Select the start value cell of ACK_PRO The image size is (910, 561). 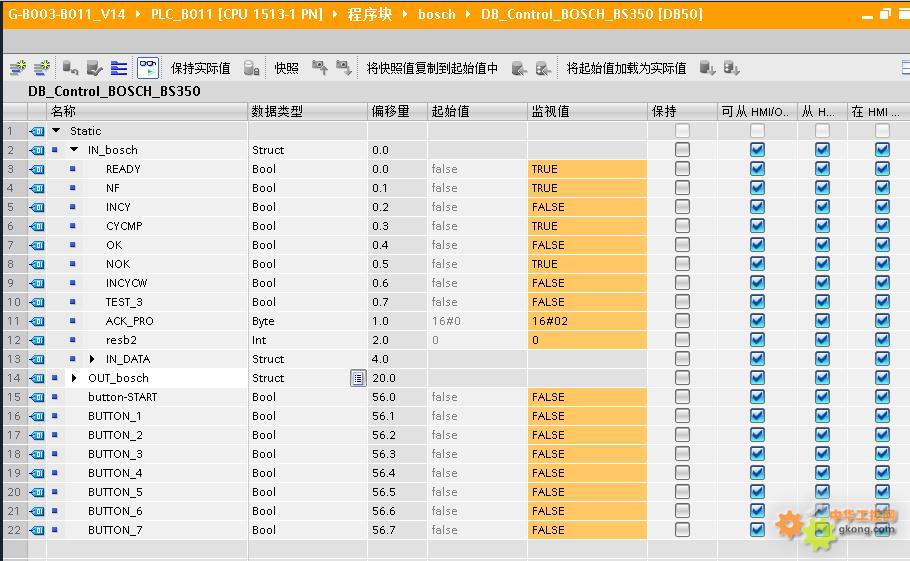[x=478, y=321]
